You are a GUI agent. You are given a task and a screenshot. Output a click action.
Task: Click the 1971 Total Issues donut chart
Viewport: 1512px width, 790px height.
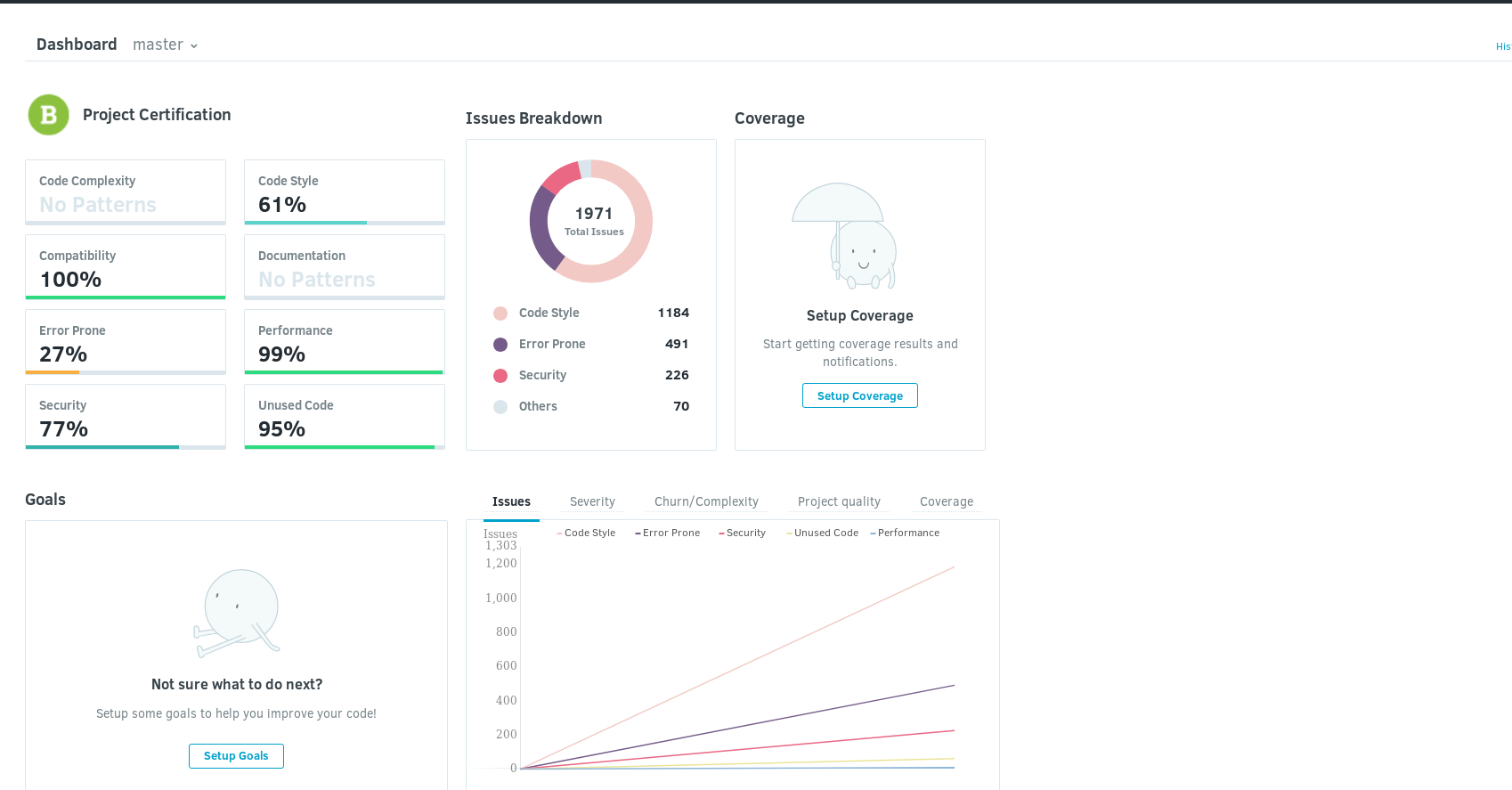(591, 221)
